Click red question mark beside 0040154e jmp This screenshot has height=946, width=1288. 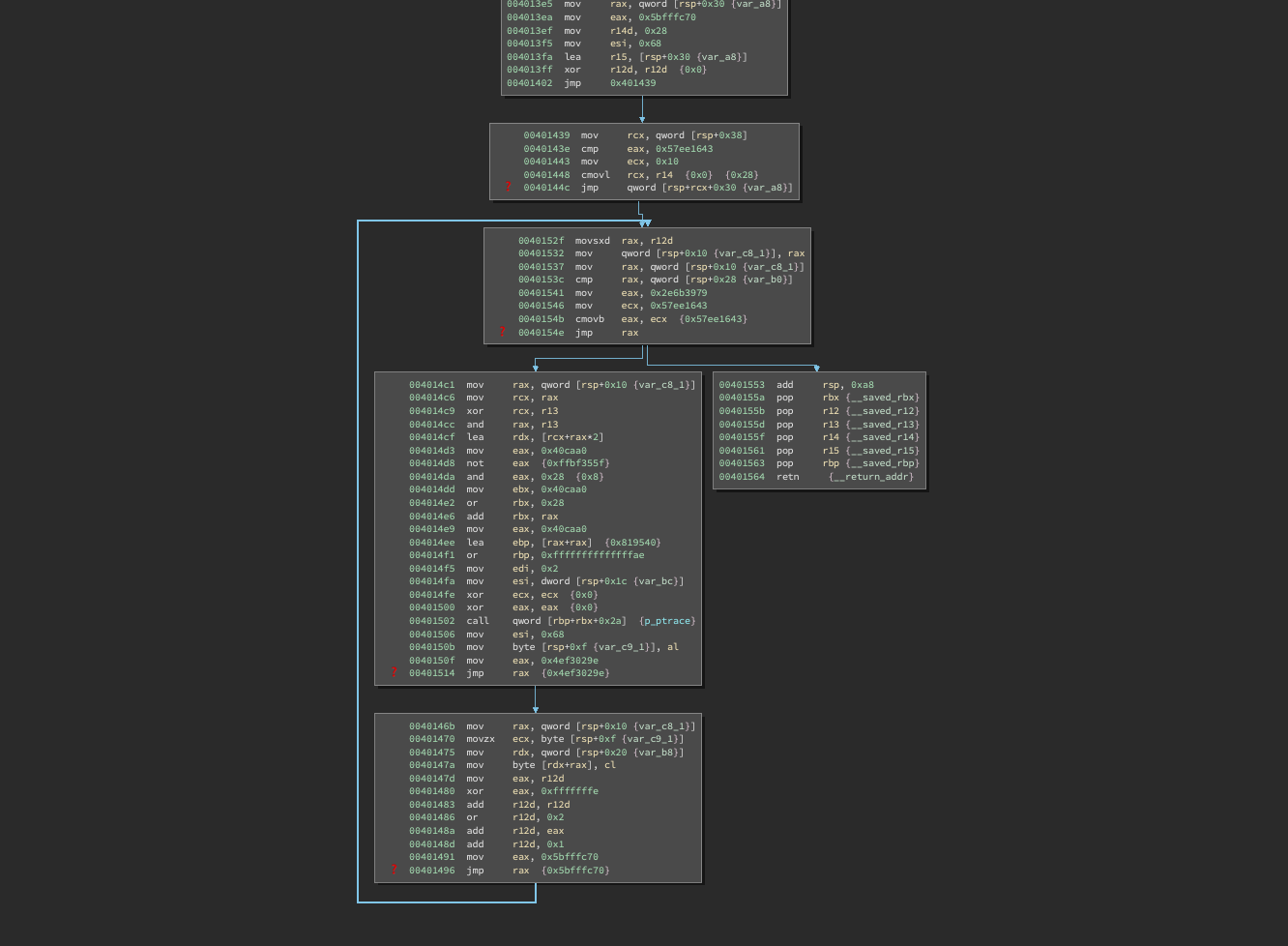[502, 333]
